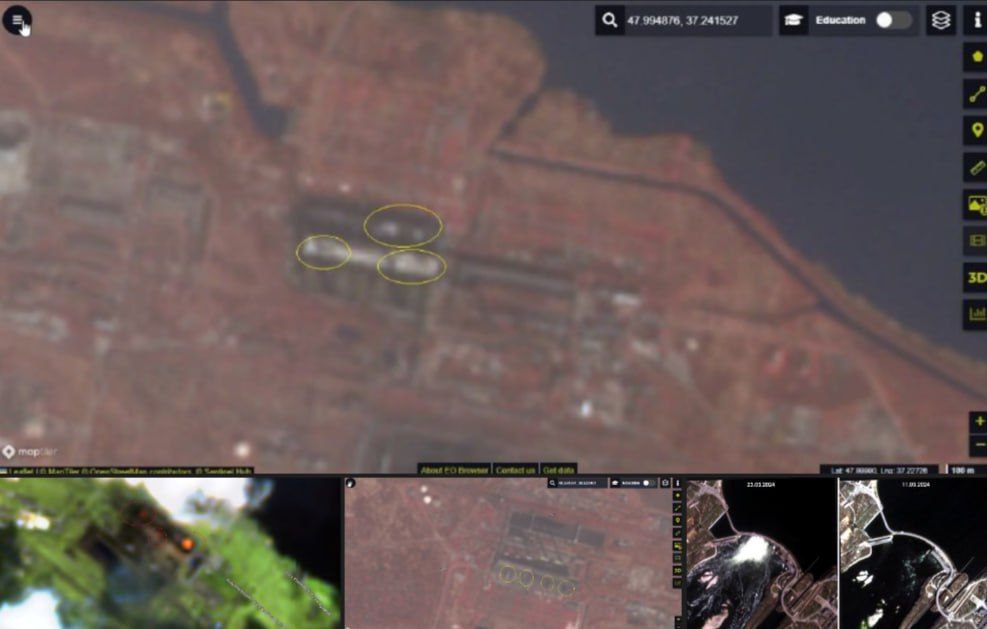
Task: Click the 23.03.2024 satellite image thumbnail
Action: click(760, 555)
